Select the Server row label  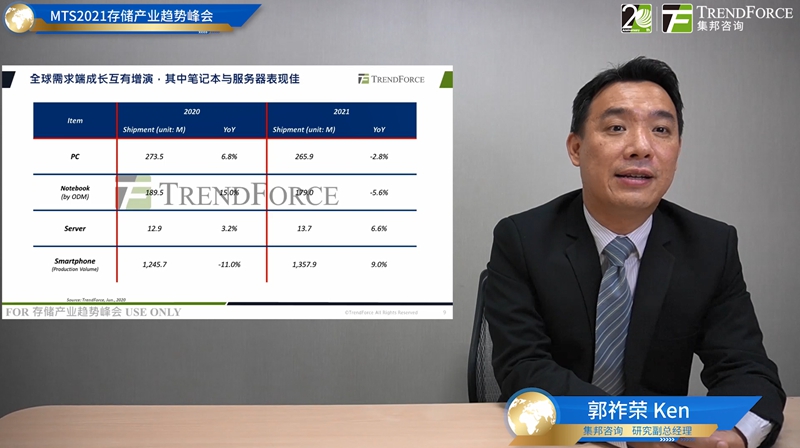click(x=75, y=228)
